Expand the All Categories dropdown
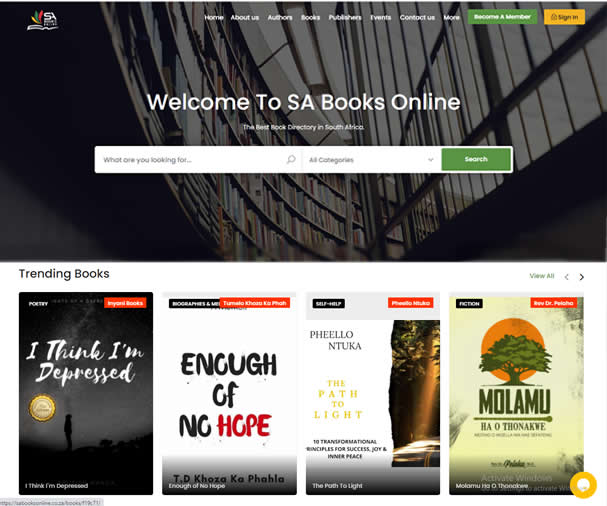This screenshot has width=607, height=506. coord(371,160)
